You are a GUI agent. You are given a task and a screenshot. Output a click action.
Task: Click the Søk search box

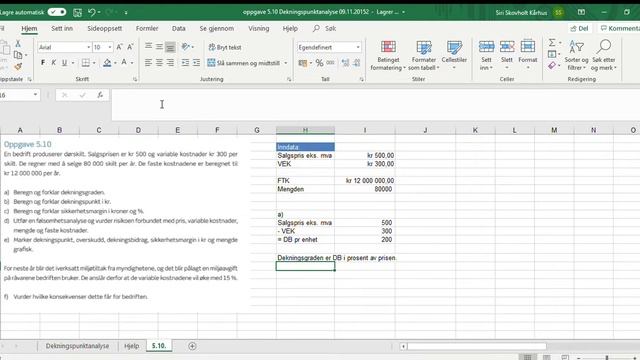pyautogui.click(x=325, y=28)
